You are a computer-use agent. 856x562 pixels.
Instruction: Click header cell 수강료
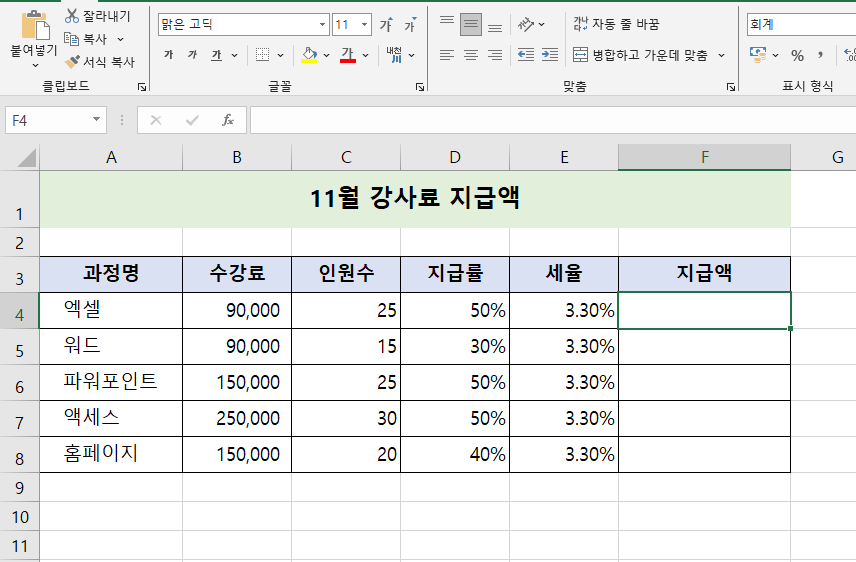[x=237, y=274]
